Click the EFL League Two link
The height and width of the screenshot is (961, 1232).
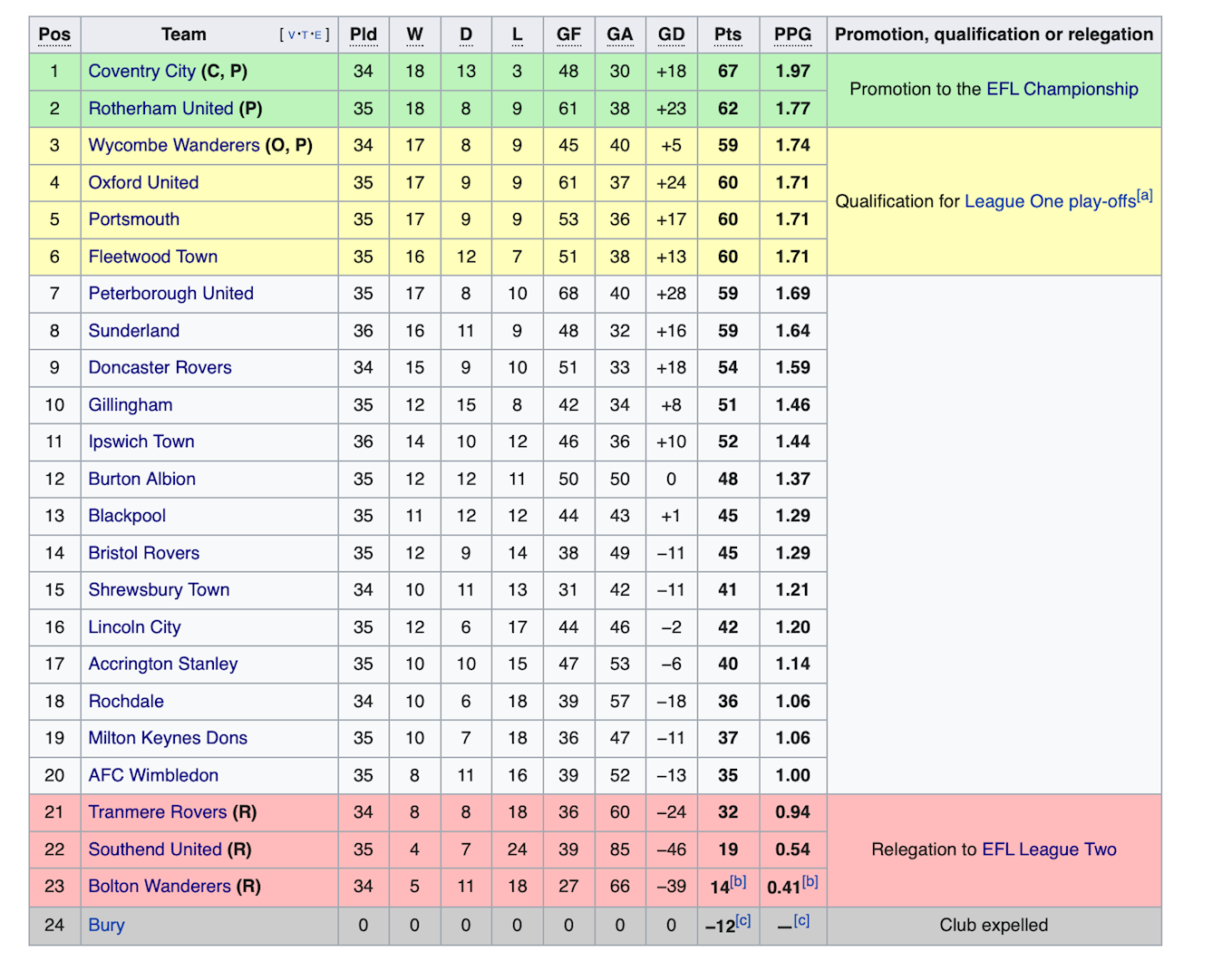click(1049, 849)
